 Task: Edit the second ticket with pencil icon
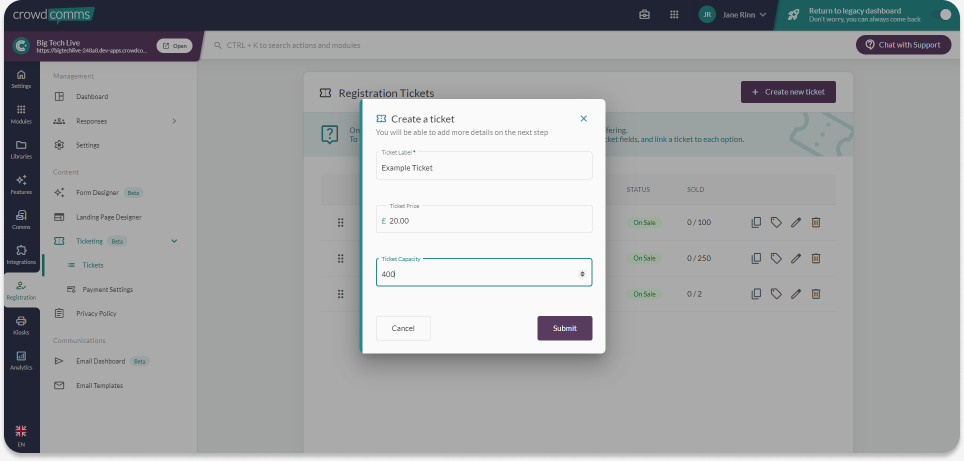(796, 258)
